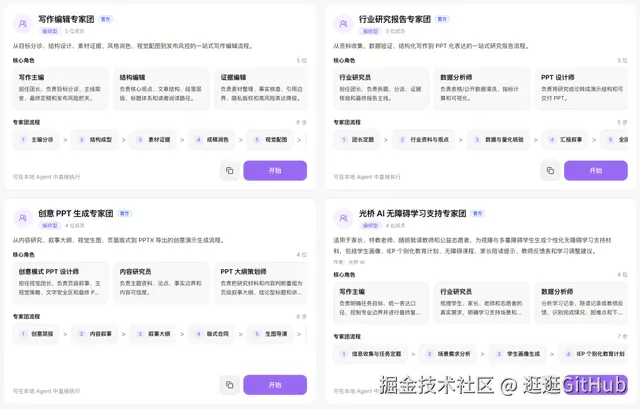Click workflow step 2 场景需求分析
The height and width of the screenshot is (409, 640).
point(448,354)
